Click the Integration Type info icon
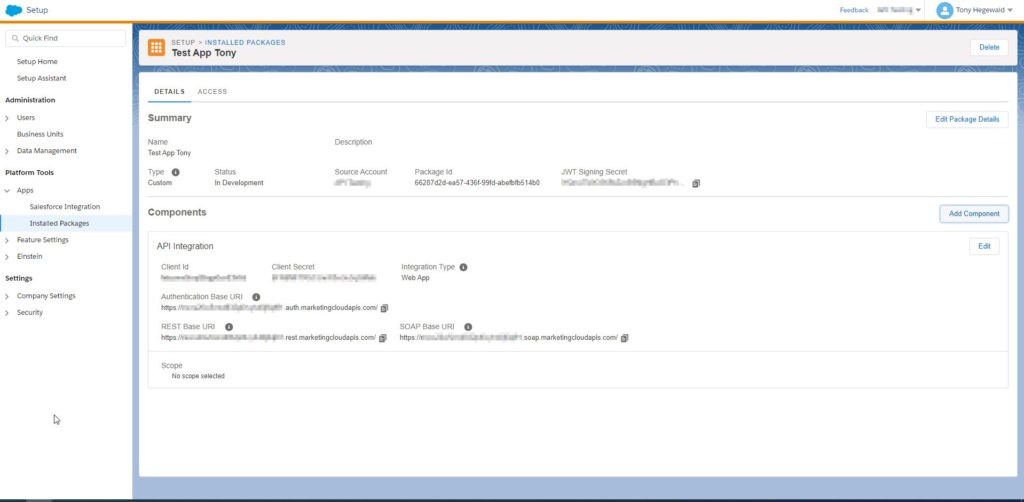Viewport: 1024px width, 502px height. [x=463, y=267]
